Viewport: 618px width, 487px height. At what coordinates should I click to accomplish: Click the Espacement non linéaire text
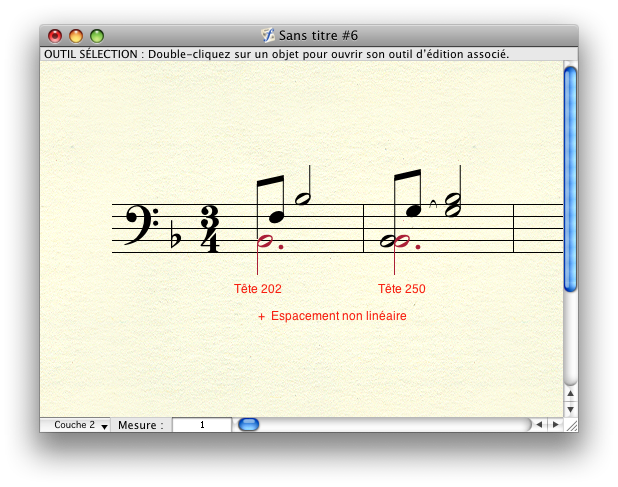click(338, 316)
